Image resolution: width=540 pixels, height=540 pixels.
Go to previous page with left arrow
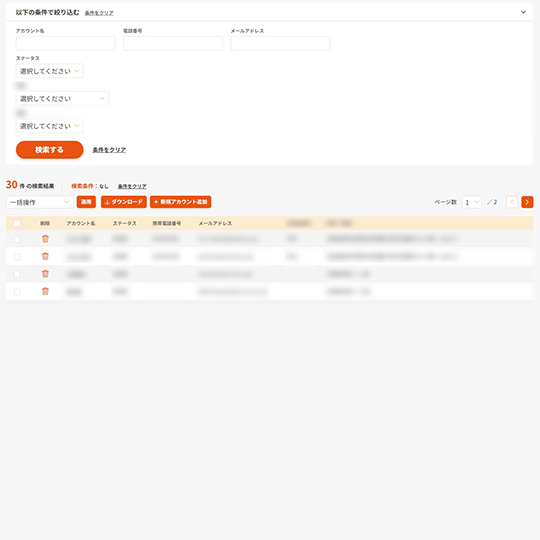click(512, 202)
